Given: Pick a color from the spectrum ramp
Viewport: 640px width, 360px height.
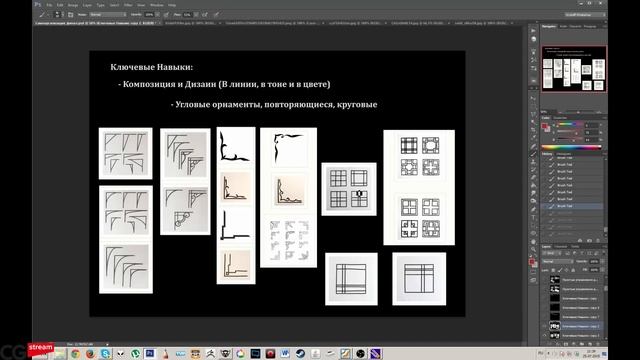Looking at the screenshot, I should pyautogui.click(x=571, y=148).
